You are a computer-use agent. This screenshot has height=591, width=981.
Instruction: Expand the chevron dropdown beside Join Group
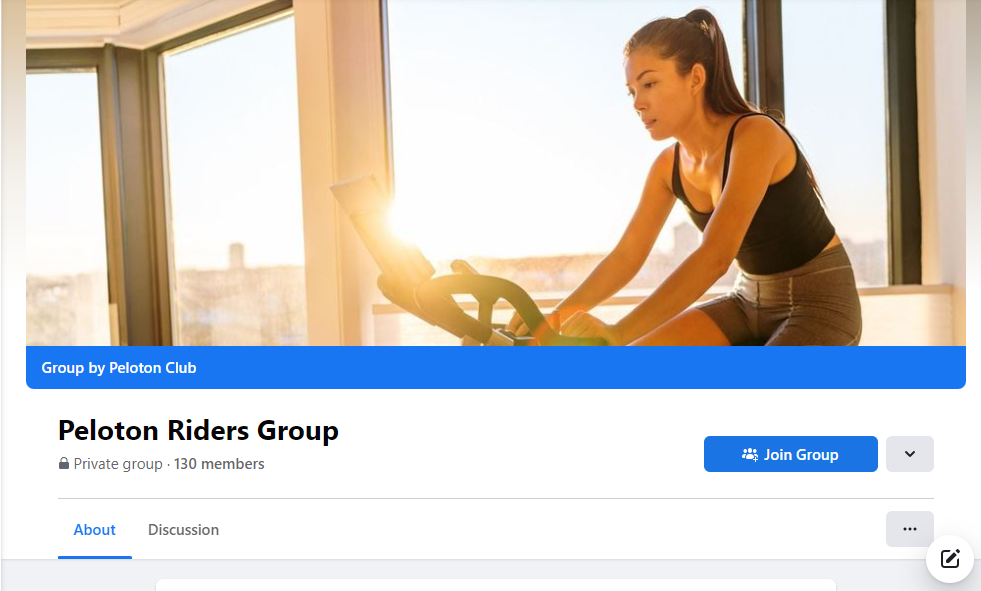pyautogui.click(x=910, y=454)
